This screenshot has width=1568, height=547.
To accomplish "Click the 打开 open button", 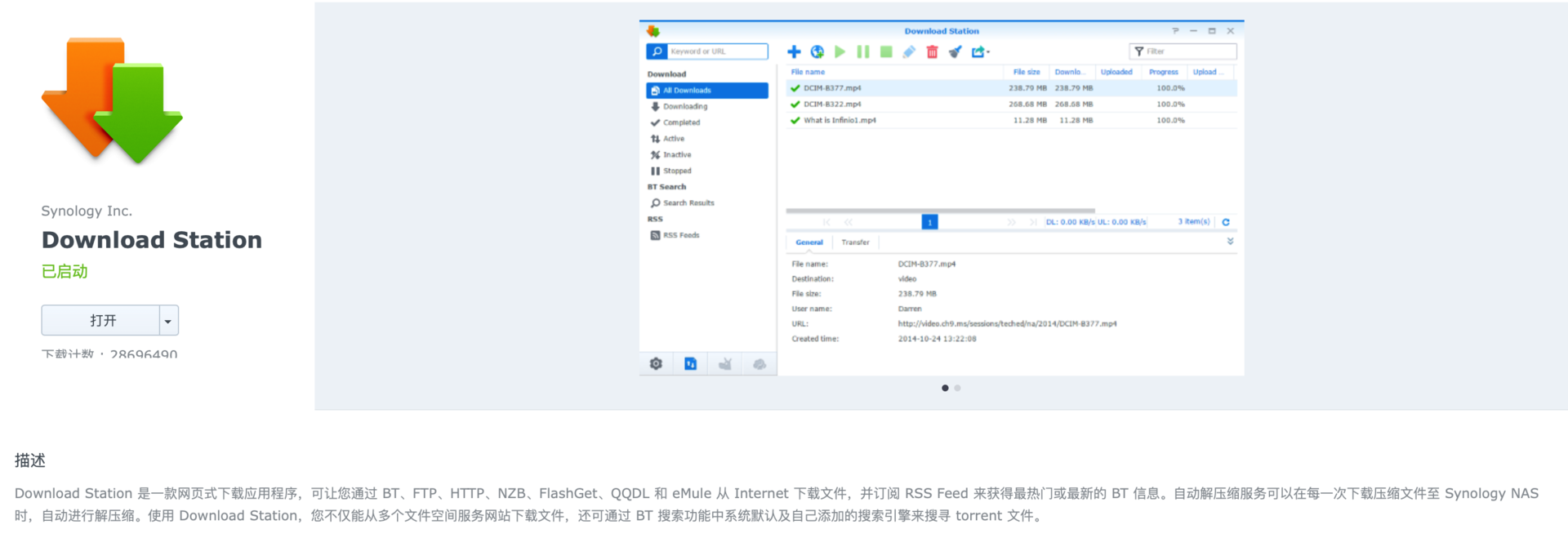I will [x=101, y=320].
